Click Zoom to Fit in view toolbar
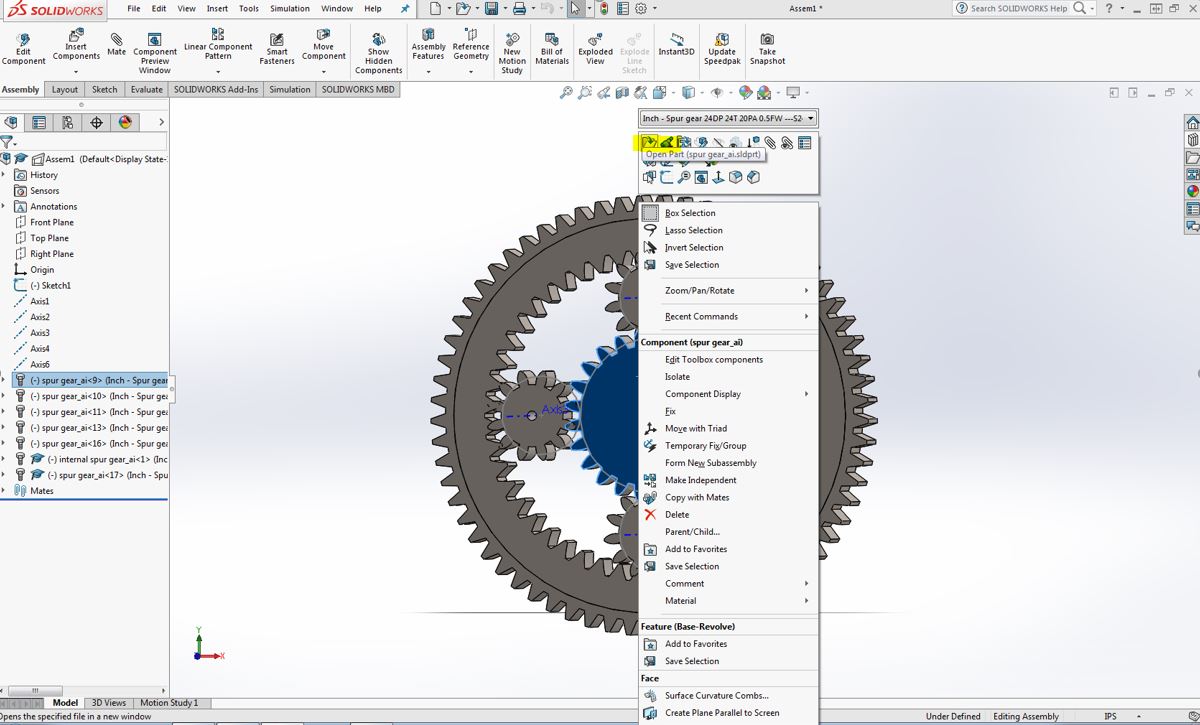 (x=566, y=93)
